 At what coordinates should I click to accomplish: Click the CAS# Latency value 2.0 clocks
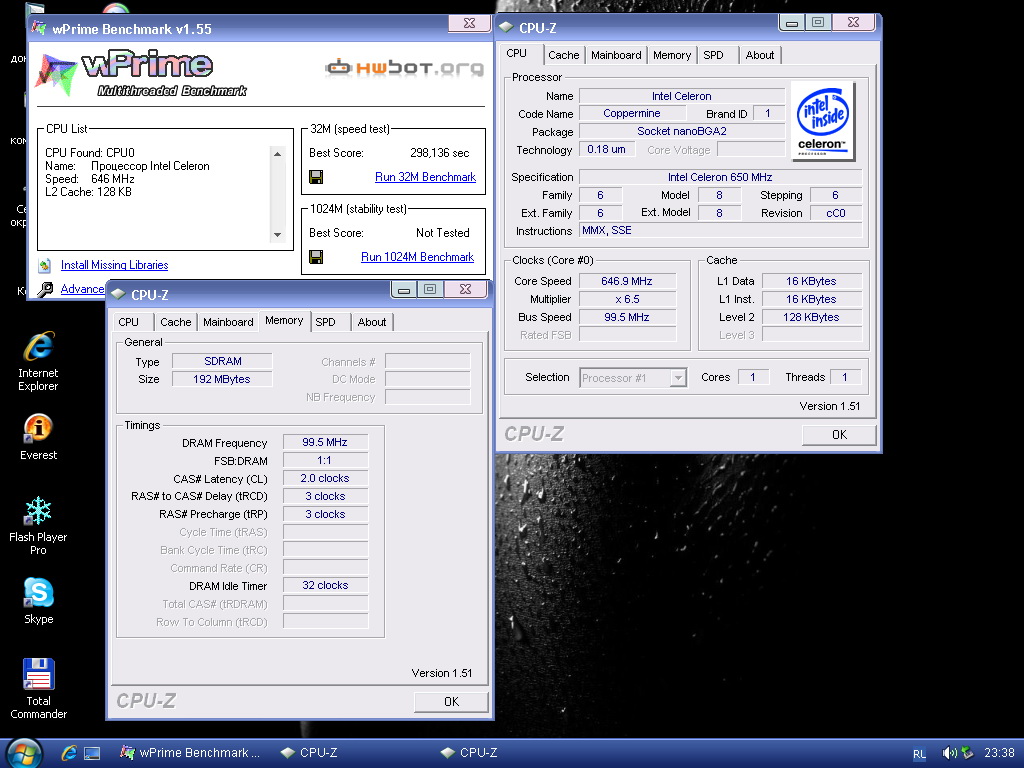(x=325, y=479)
